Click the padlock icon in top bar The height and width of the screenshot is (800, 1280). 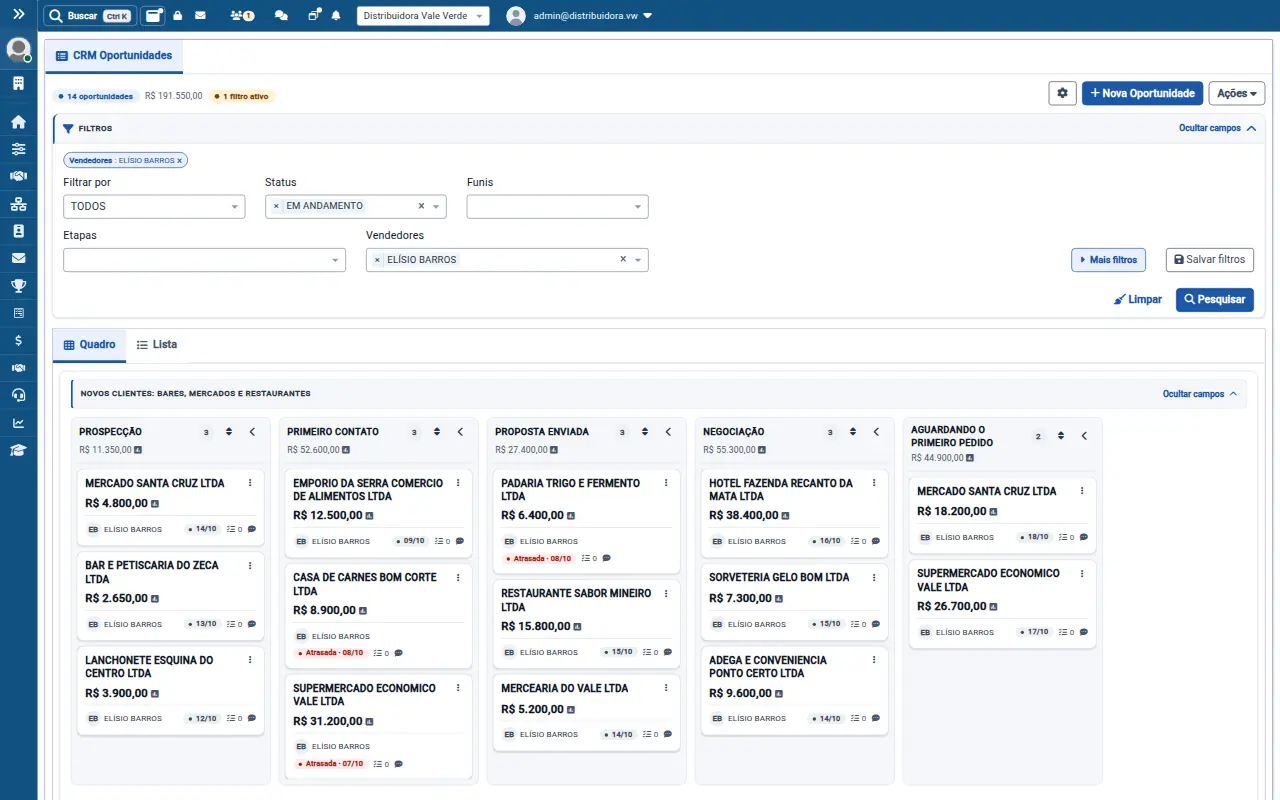(177, 16)
